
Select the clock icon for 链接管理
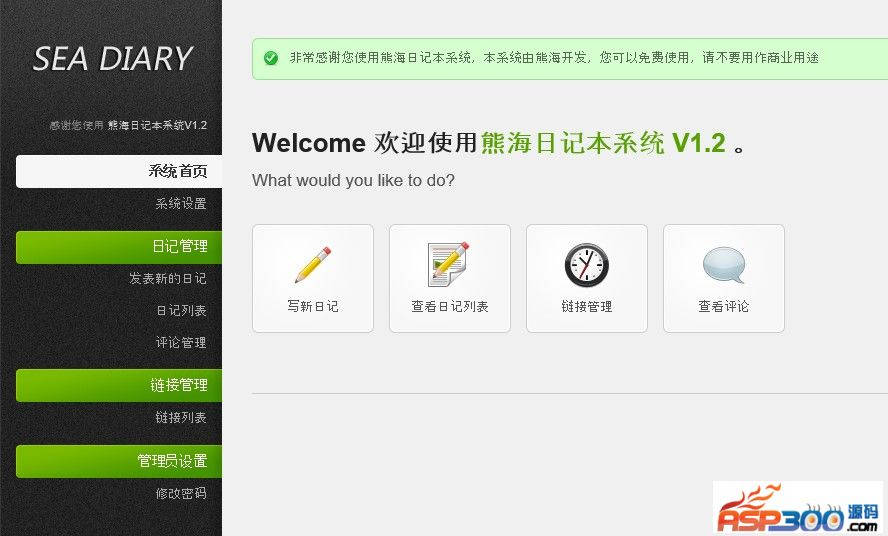pyautogui.click(x=587, y=265)
